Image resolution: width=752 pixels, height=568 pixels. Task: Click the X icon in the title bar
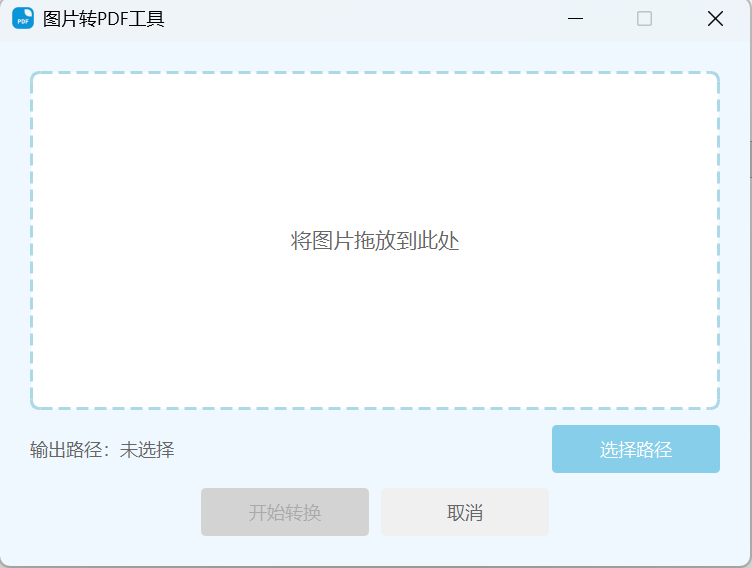(715, 19)
